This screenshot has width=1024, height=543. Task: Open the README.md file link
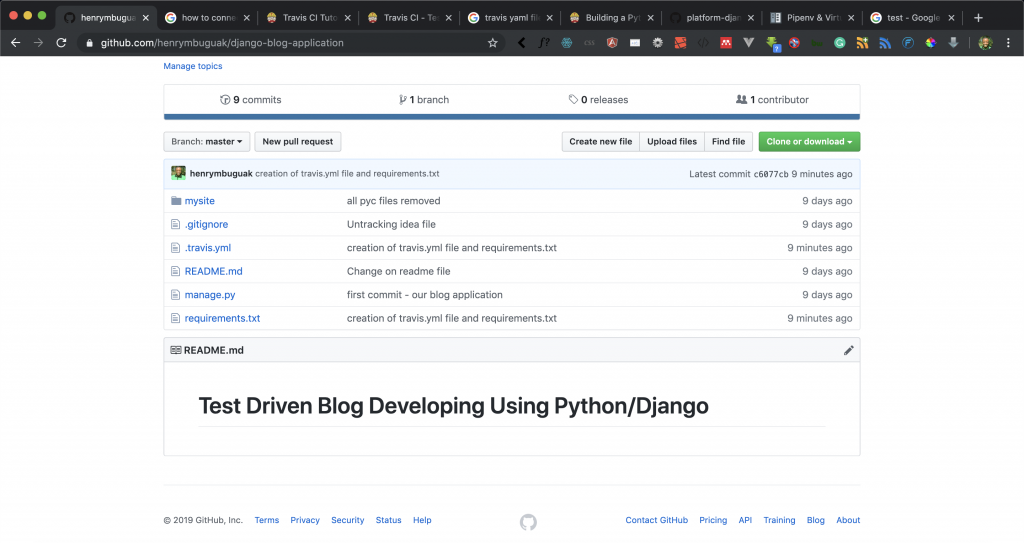pos(214,271)
